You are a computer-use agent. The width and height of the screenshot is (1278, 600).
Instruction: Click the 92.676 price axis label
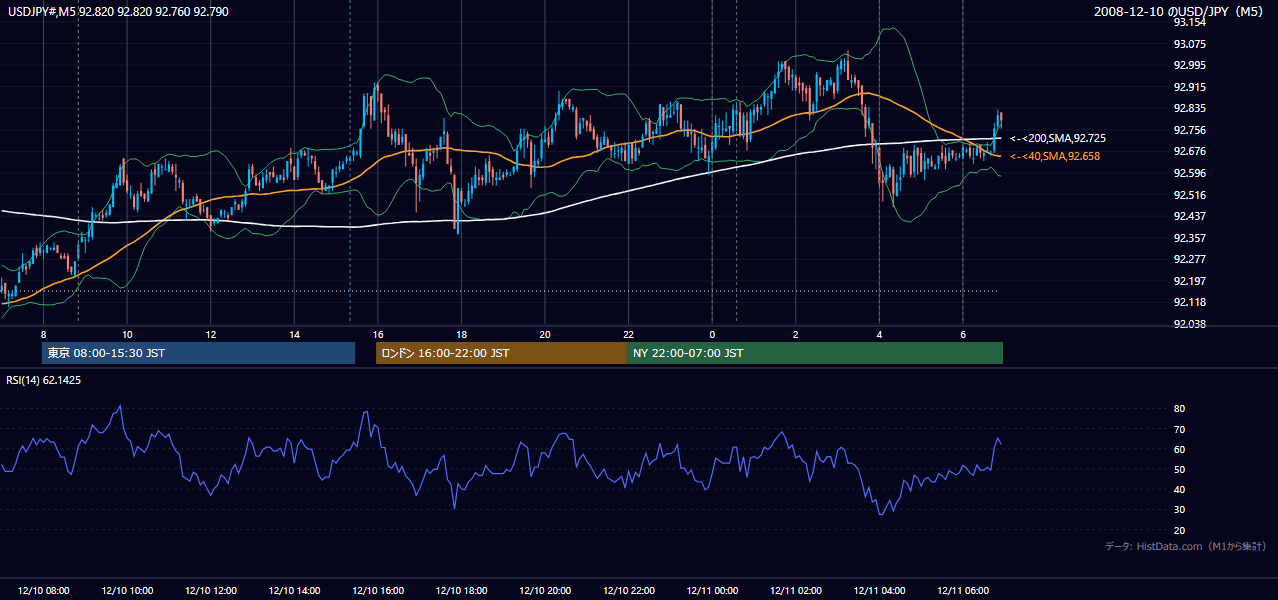[1189, 151]
